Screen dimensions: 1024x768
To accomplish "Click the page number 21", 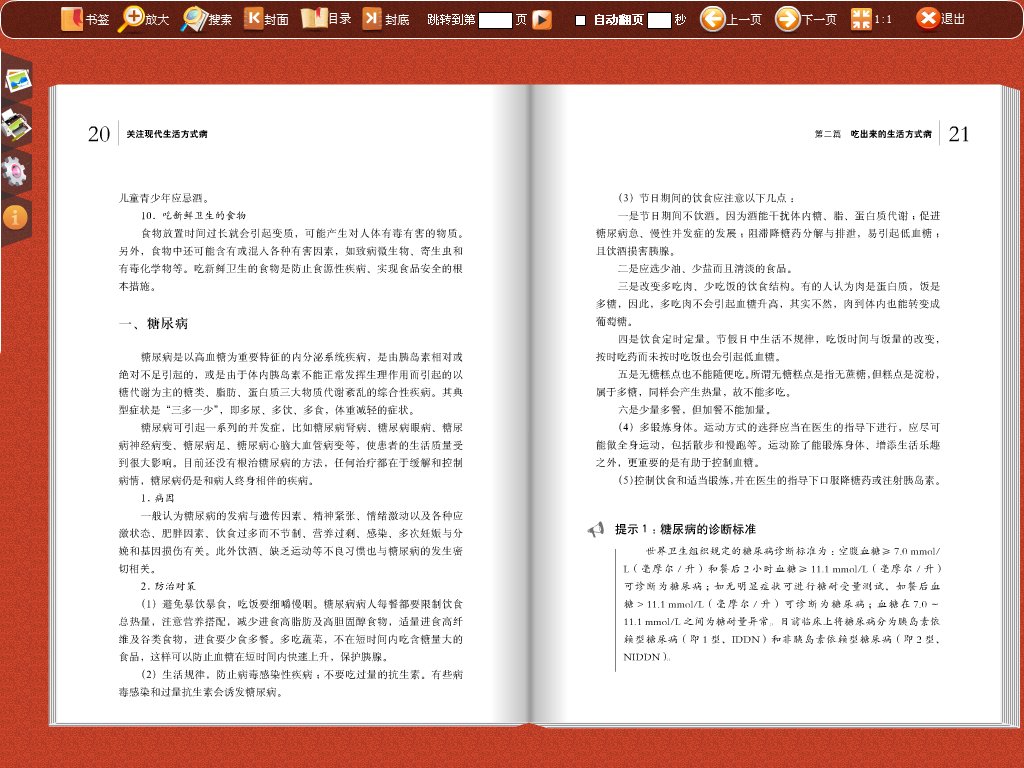I will [x=959, y=134].
